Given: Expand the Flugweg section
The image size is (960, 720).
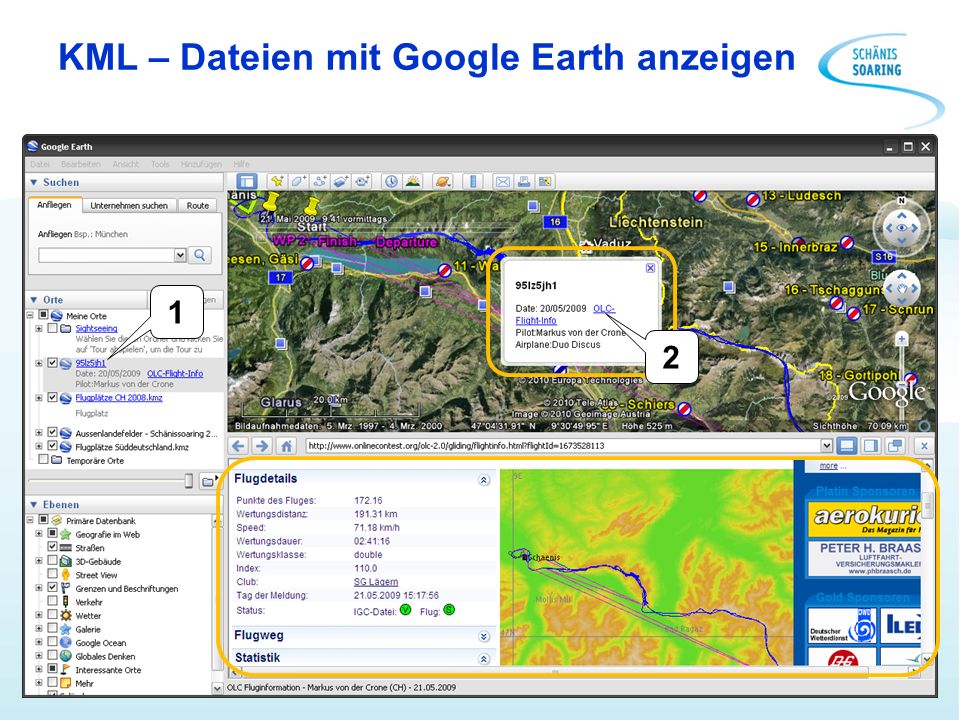Looking at the screenshot, I should tap(484, 637).
